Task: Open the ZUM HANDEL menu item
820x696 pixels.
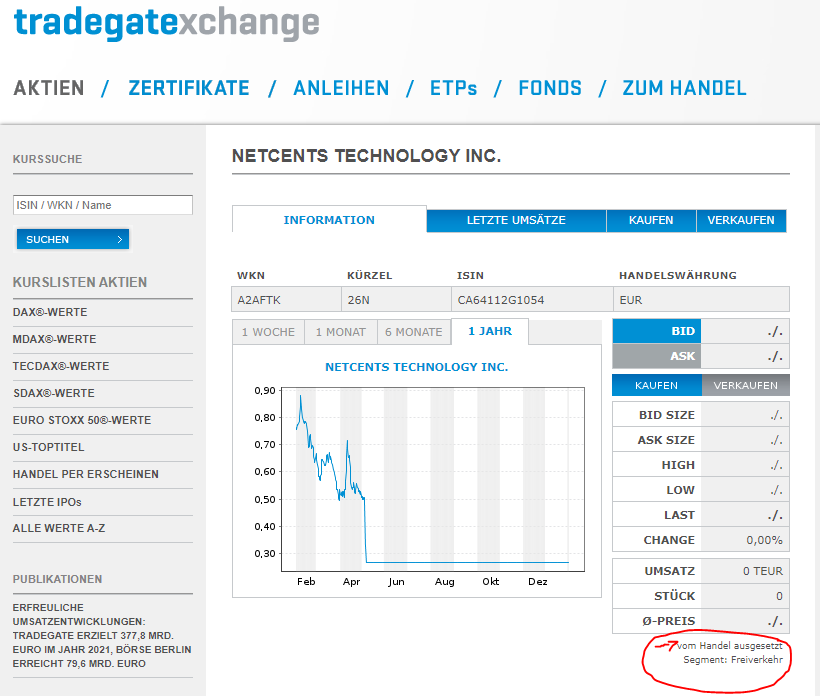Action: point(684,88)
